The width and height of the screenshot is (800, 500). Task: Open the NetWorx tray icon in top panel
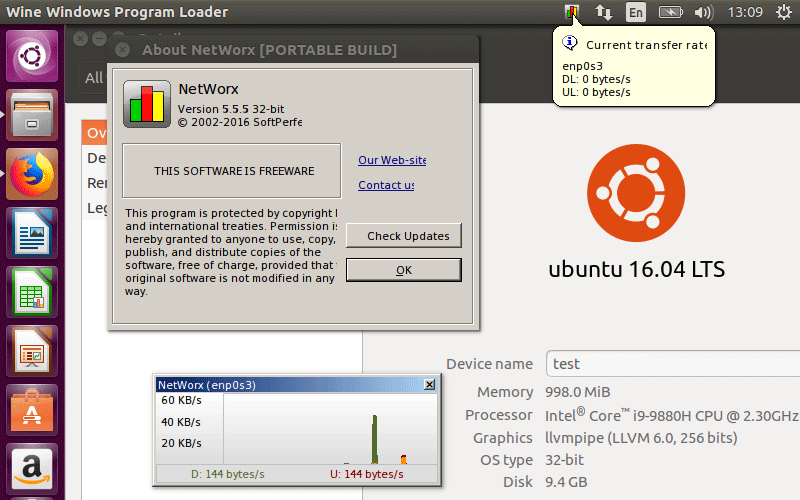point(572,12)
